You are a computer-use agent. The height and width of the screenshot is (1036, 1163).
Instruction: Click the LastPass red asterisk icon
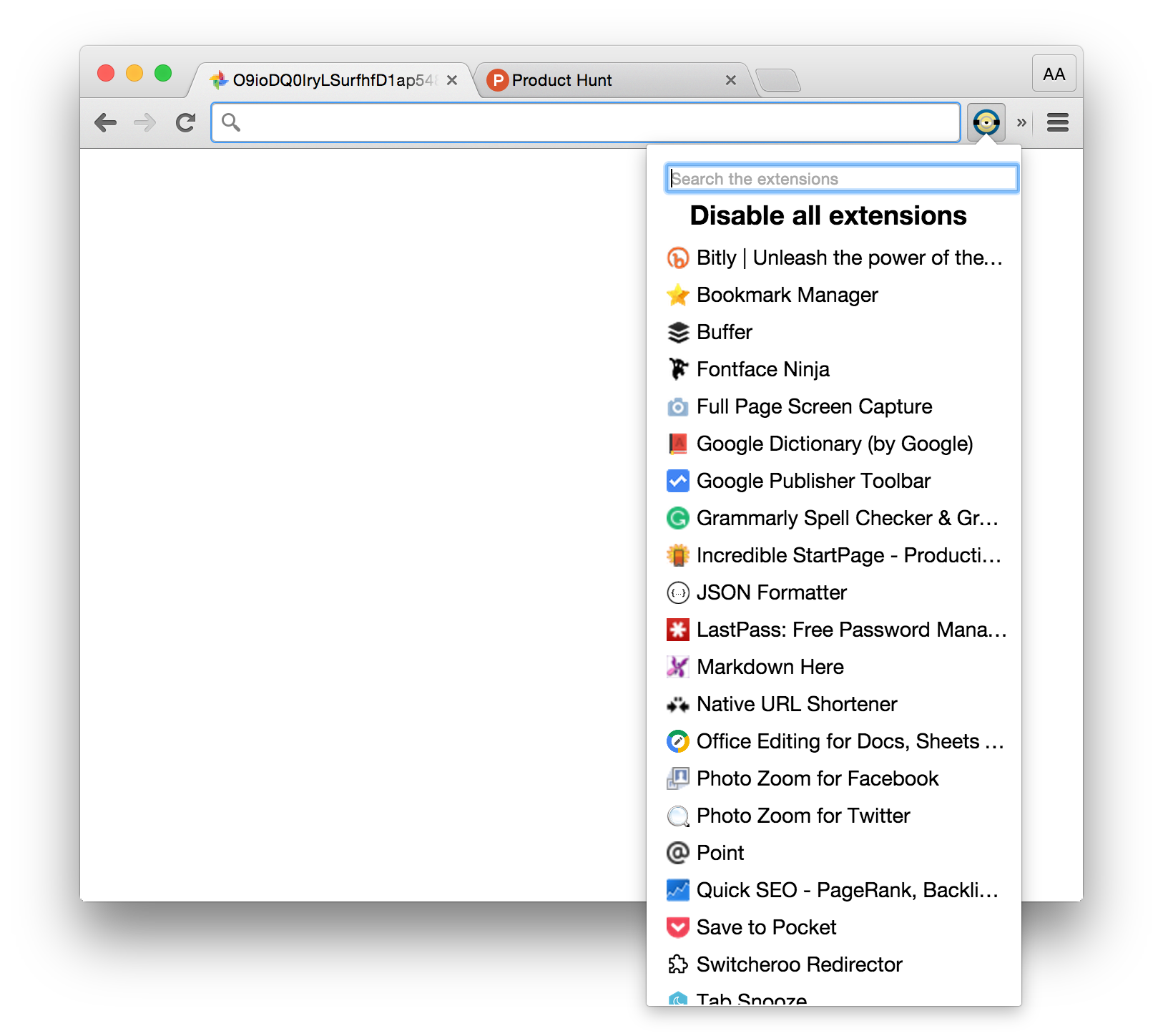[x=677, y=630]
